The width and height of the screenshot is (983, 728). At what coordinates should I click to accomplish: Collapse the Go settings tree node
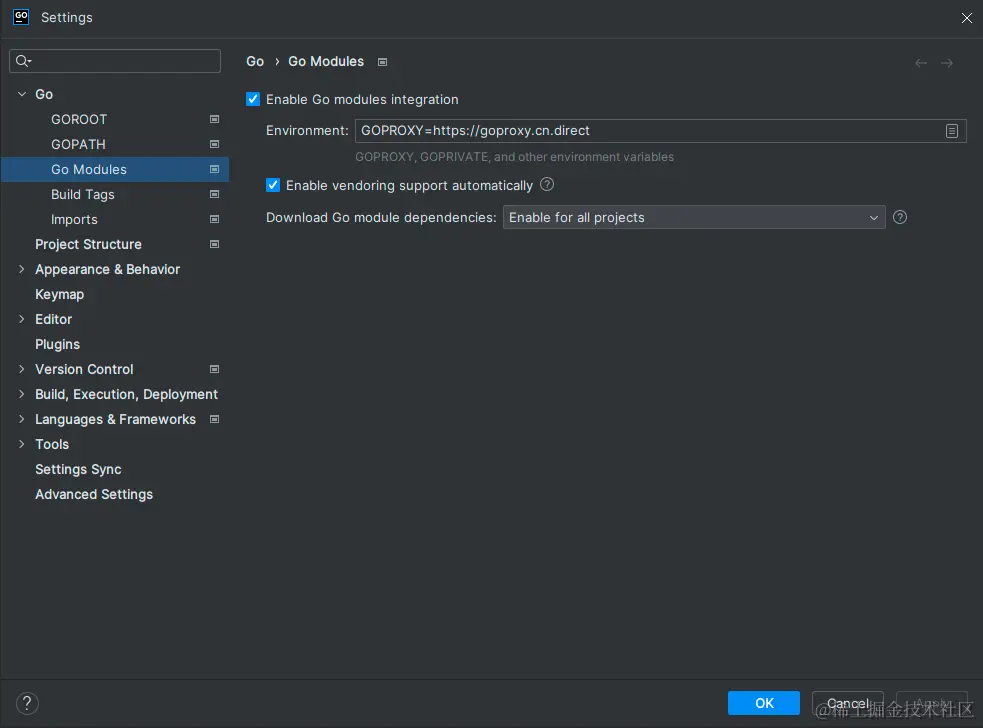coord(22,94)
